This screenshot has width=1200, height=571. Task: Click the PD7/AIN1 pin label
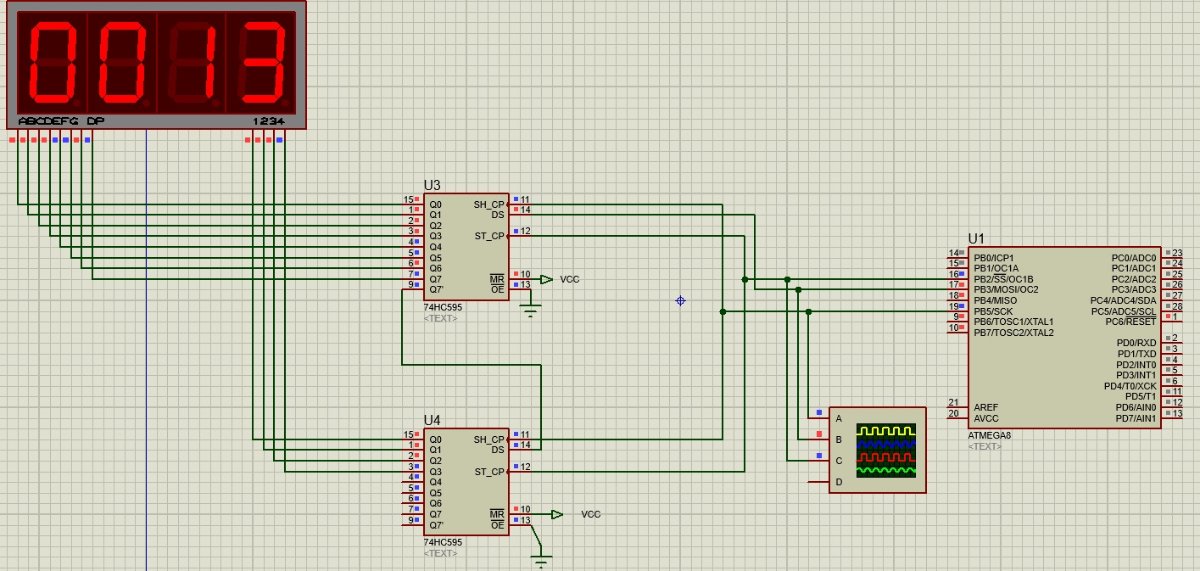click(x=1137, y=418)
